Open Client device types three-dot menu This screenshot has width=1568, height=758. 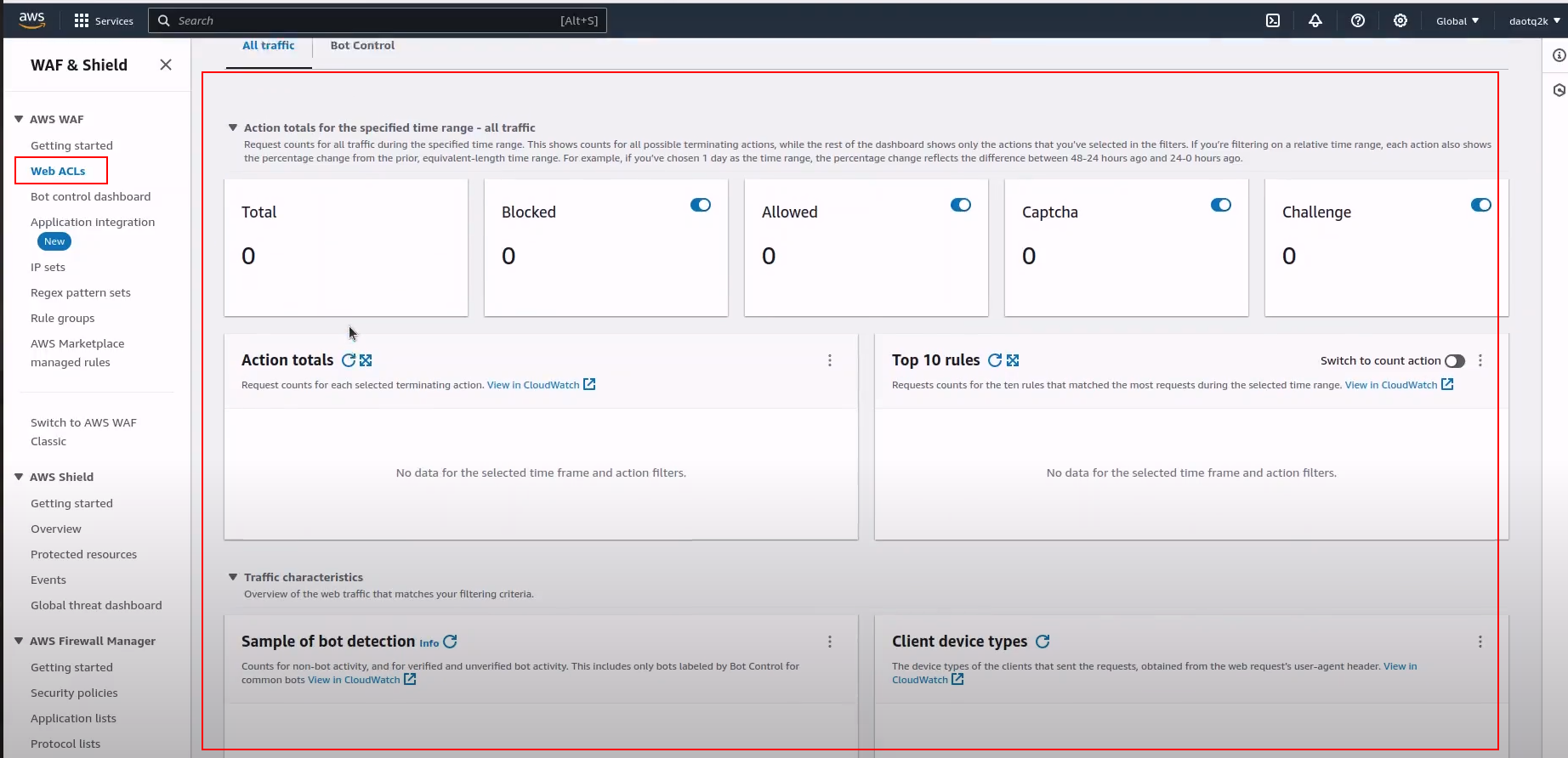(1480, 642)
